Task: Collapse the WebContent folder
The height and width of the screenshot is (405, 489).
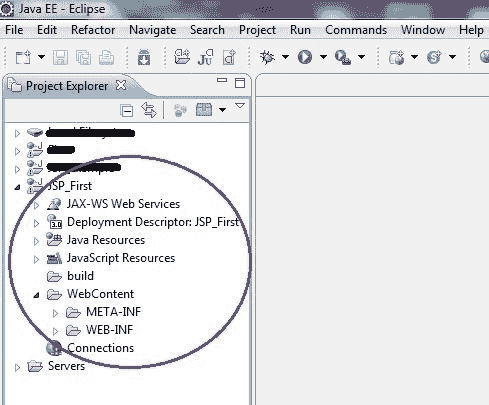Action: pyautogui.click(x=36, y=295)
